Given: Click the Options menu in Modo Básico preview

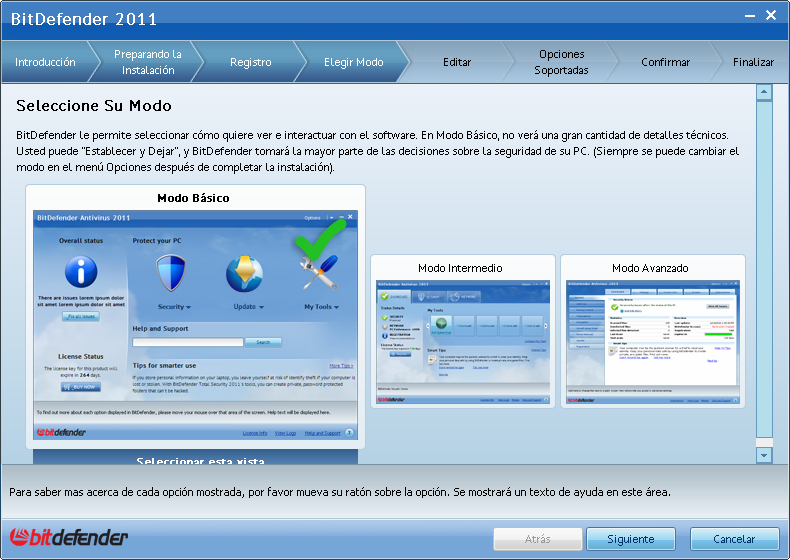Looking at the screenshot, I should click(312, 218).
